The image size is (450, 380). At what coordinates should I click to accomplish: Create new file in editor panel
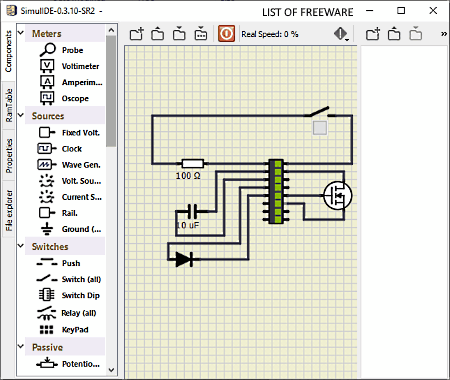(x=373, y=34)
